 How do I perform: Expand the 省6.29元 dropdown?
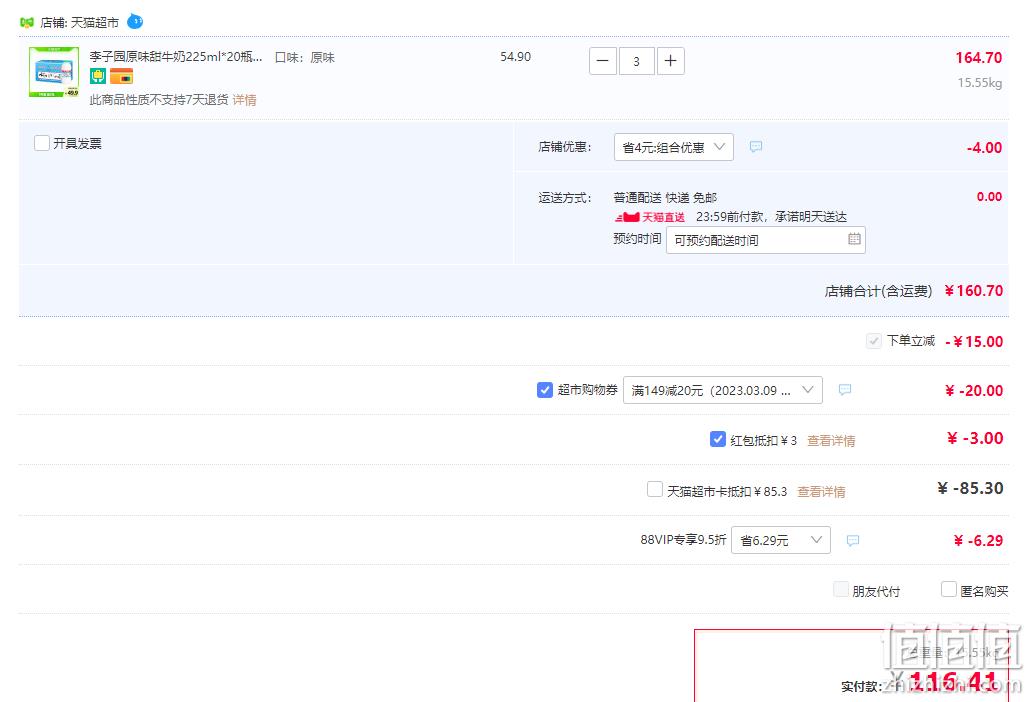click(x=781, y=540)
